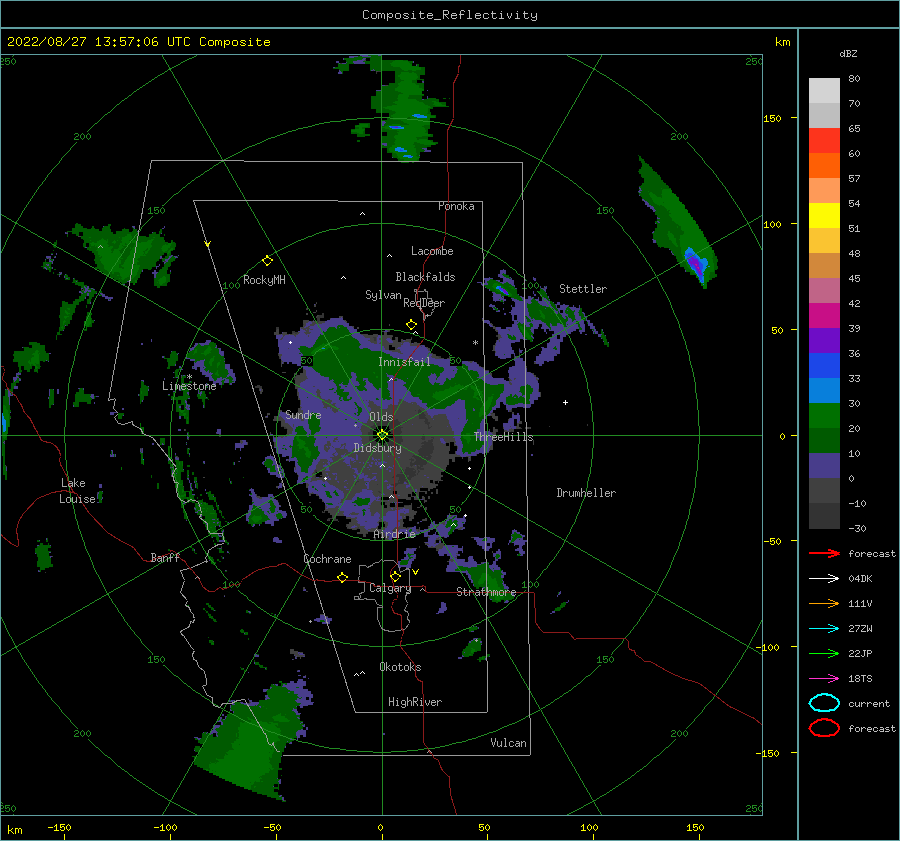
Task: Click the Limestone label
Action: pos(189,386)
